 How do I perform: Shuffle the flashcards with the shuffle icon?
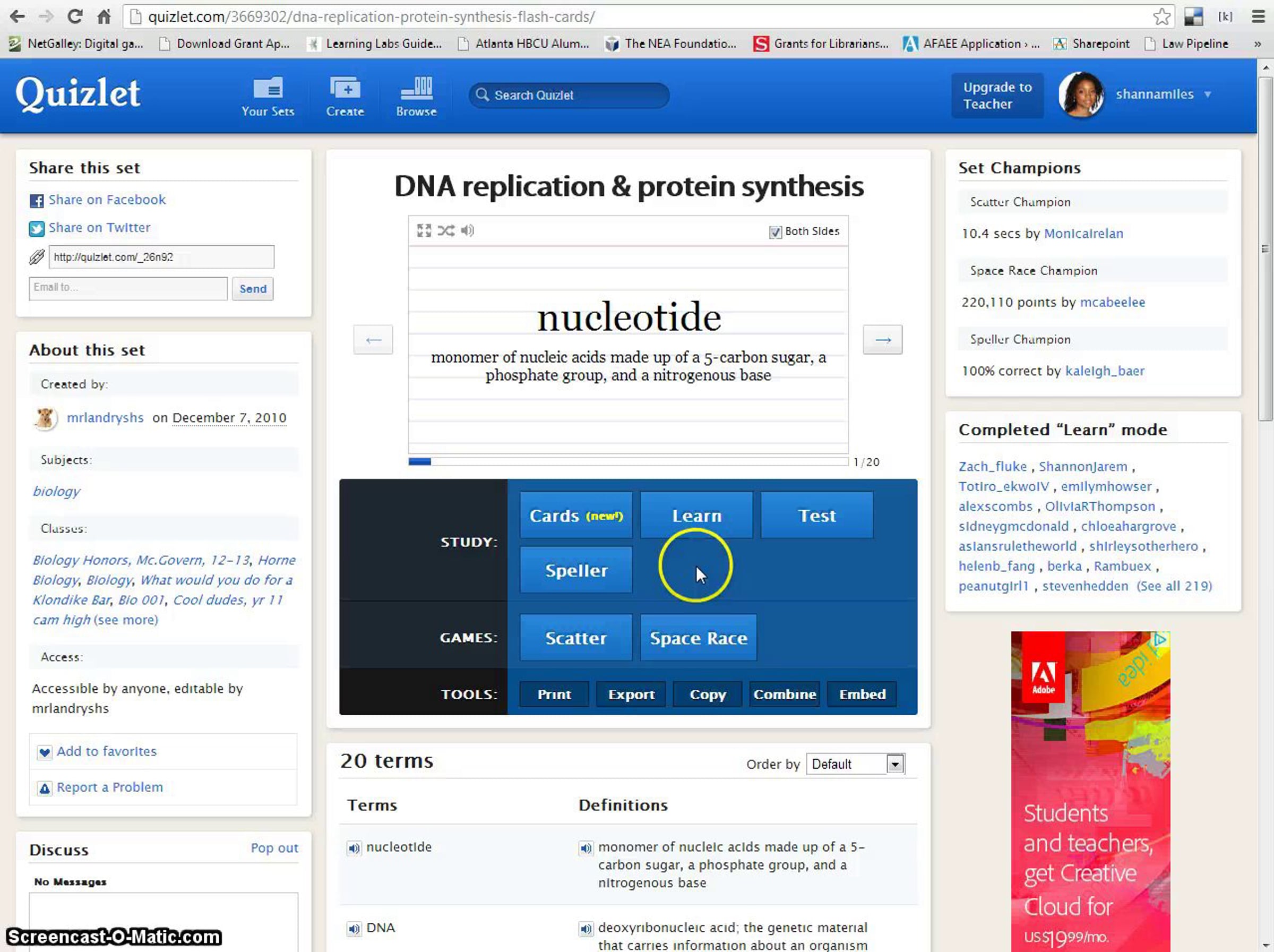[446, 231]
